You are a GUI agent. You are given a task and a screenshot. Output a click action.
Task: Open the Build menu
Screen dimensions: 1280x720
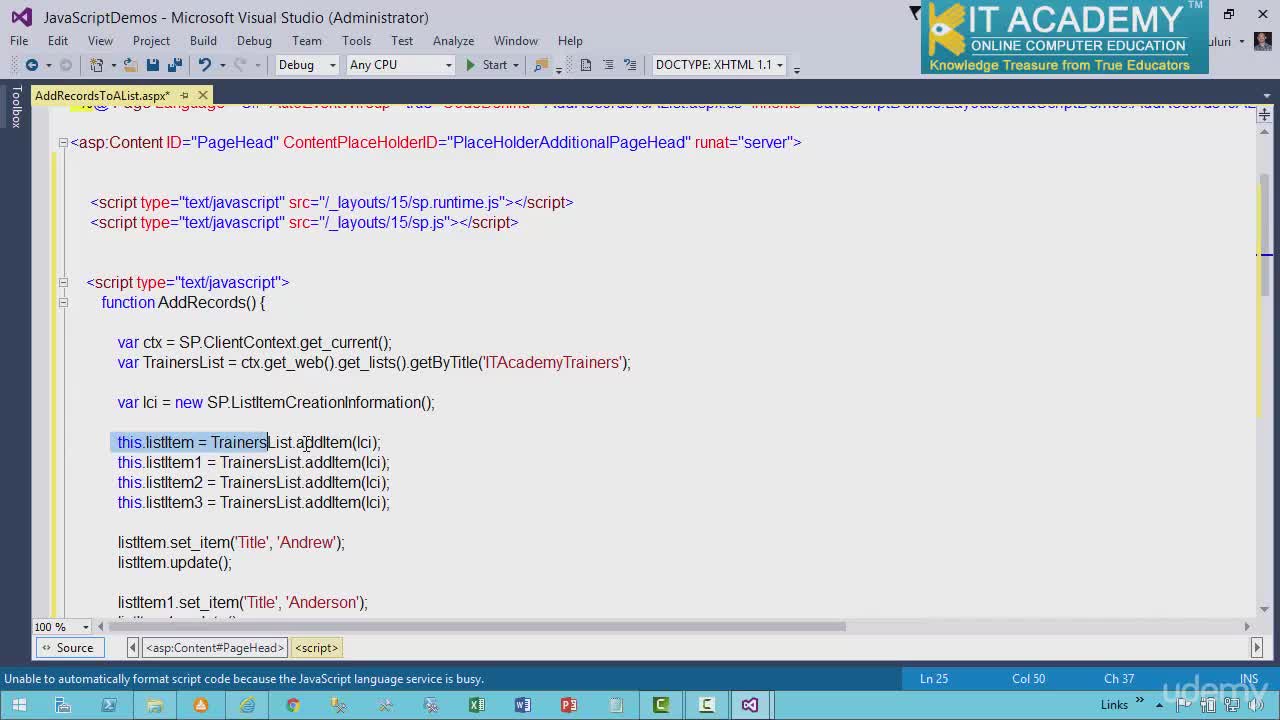203,41
